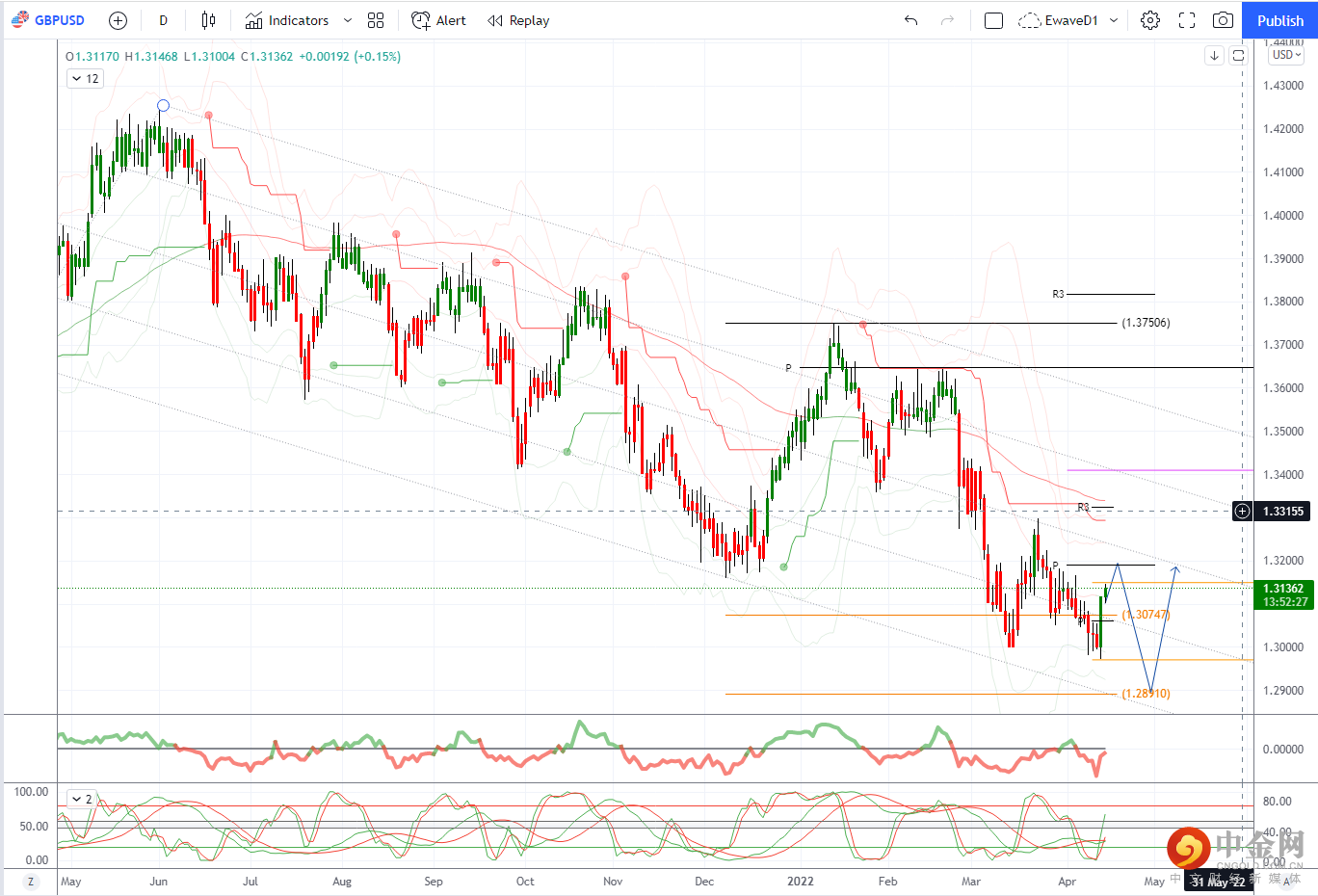Screen dimensions: 1318x896
Task: Start Bar Replay mode
Action: point(518,20)
